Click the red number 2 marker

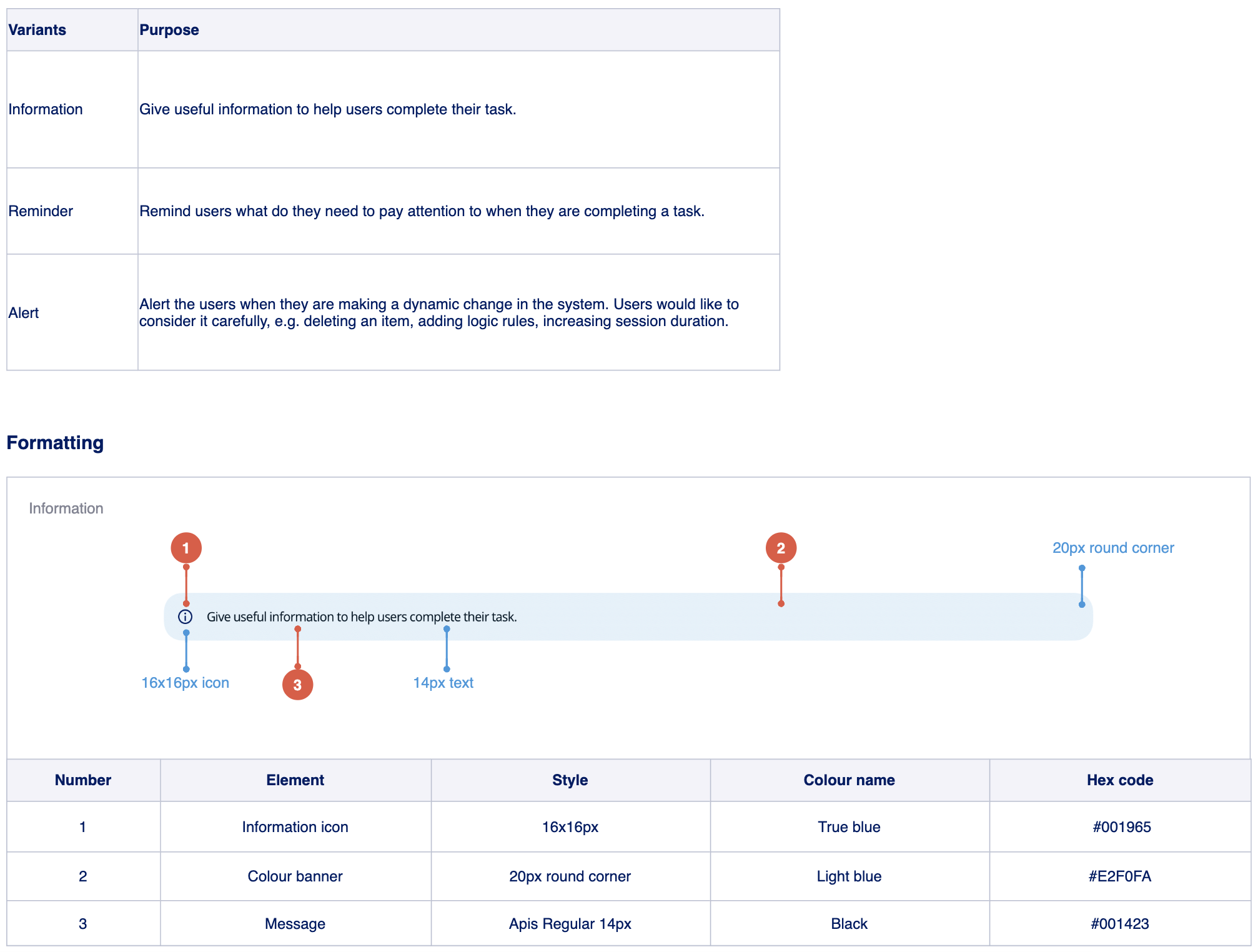(x=781, y=548)
